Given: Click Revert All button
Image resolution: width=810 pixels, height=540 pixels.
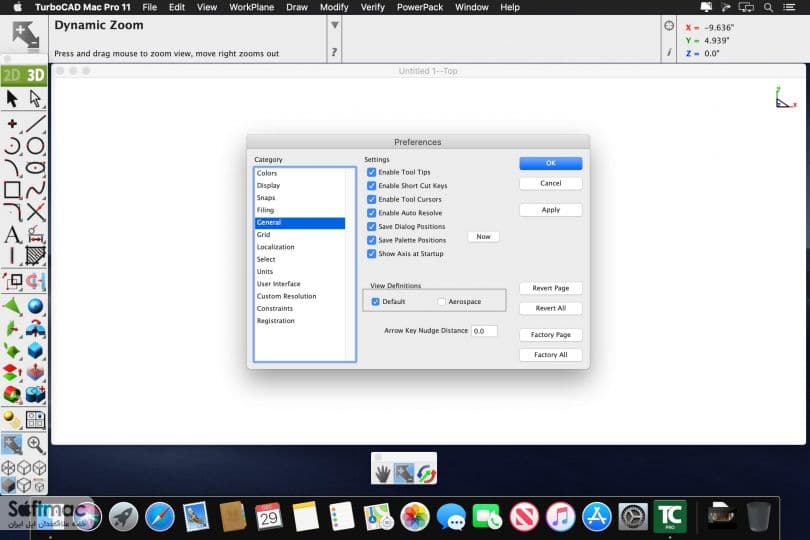Looking at the screenshot, I should 551,308.
